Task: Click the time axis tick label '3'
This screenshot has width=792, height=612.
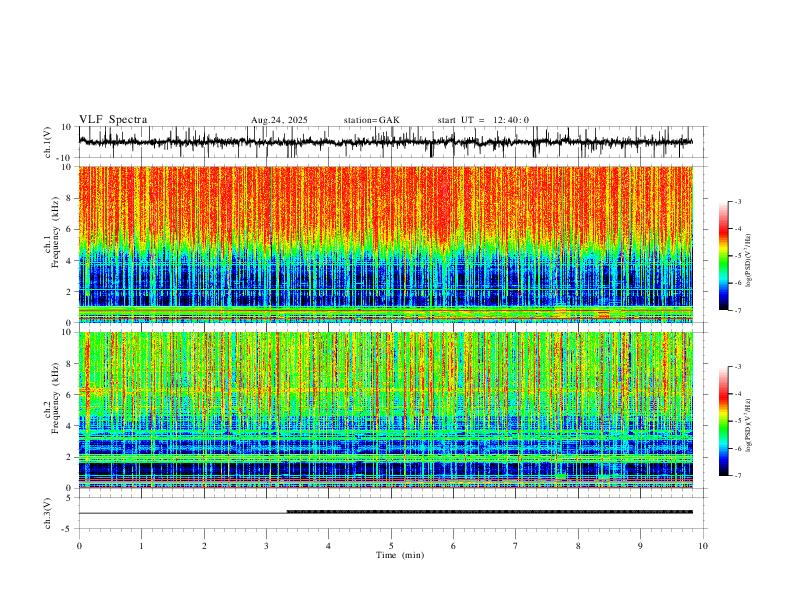Action: [266, 546]
